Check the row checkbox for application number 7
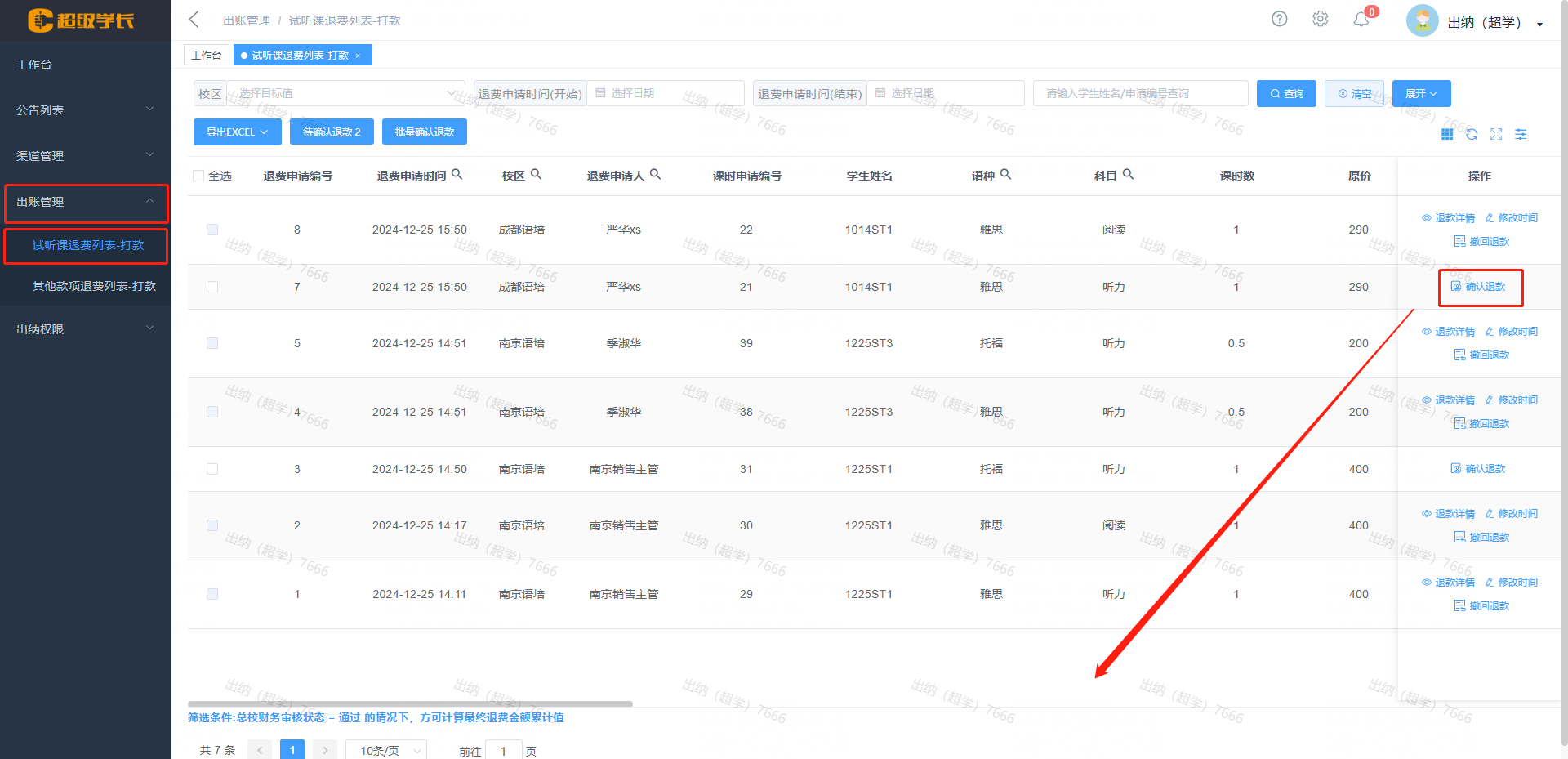Viewport: 1568px width, 759px height. click(x=212, y=287)
